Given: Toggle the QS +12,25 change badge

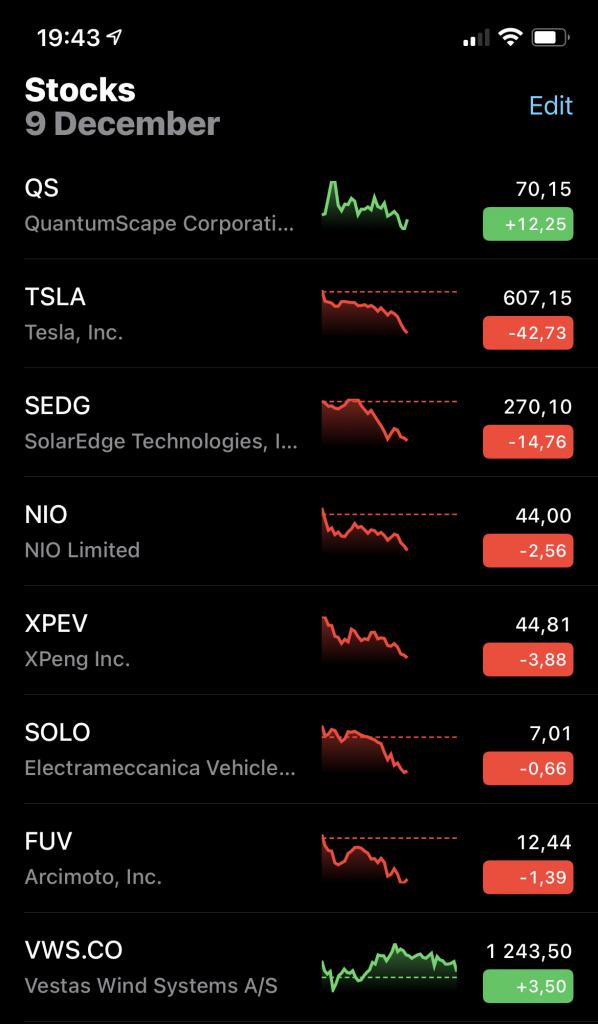Looking at the screenshot, I should point(528,224).
